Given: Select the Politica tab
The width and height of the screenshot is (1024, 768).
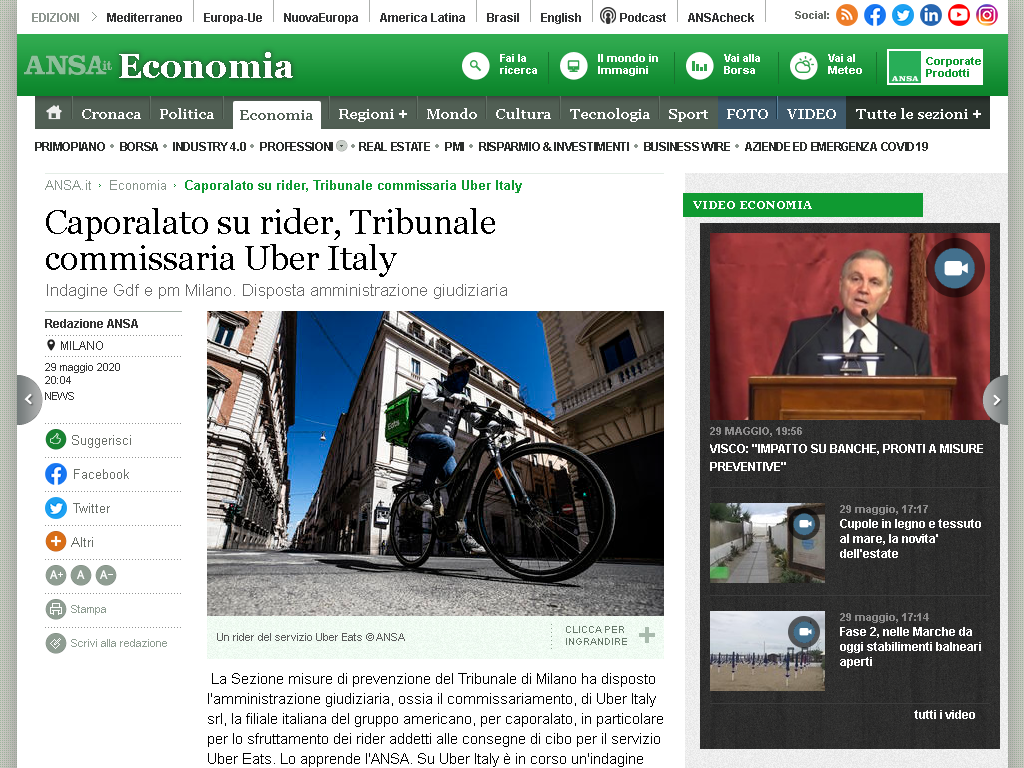Looking at the screenshot, I should coord(187,114).
